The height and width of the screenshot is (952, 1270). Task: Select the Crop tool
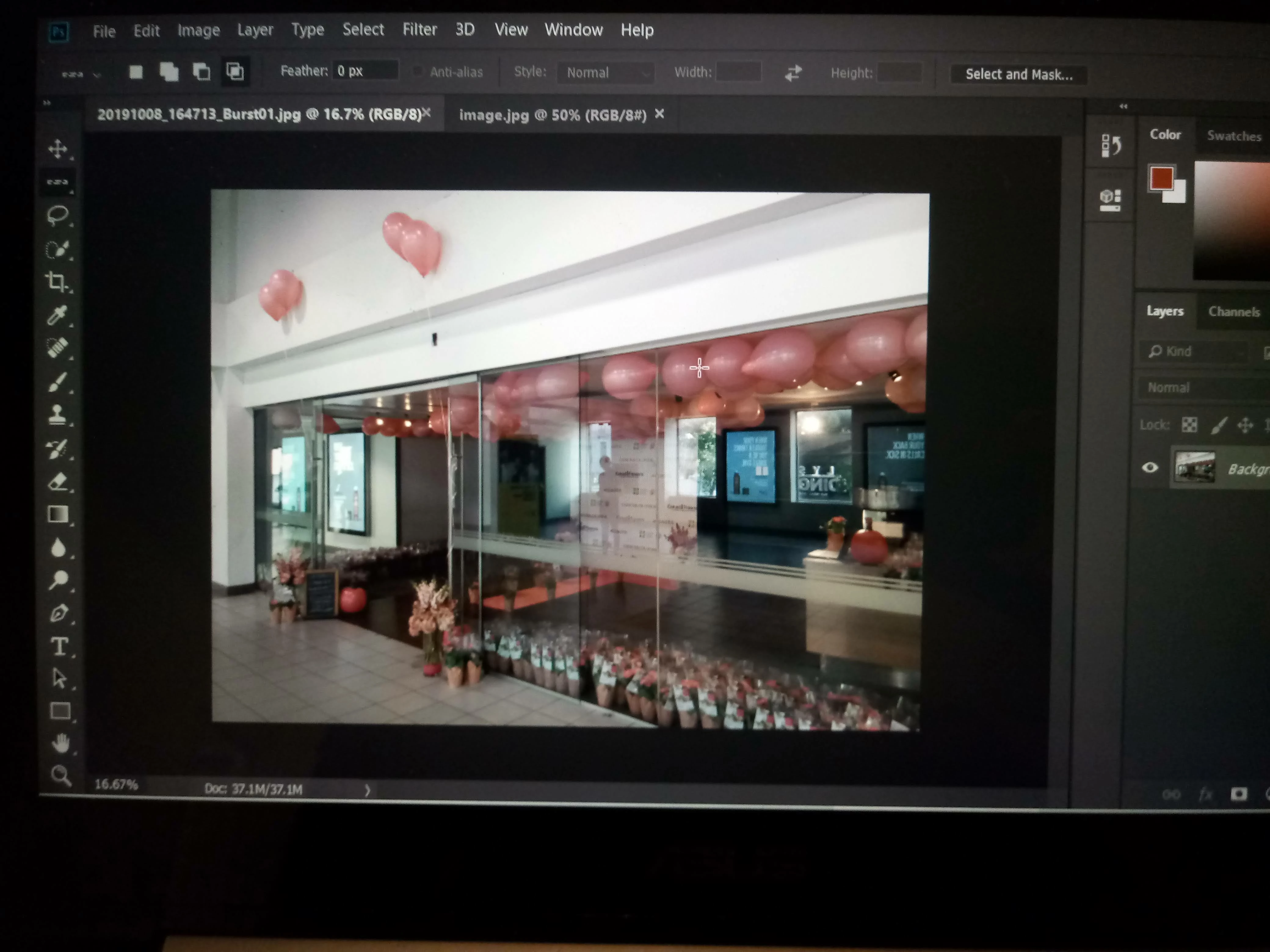[x=57, y=281]
